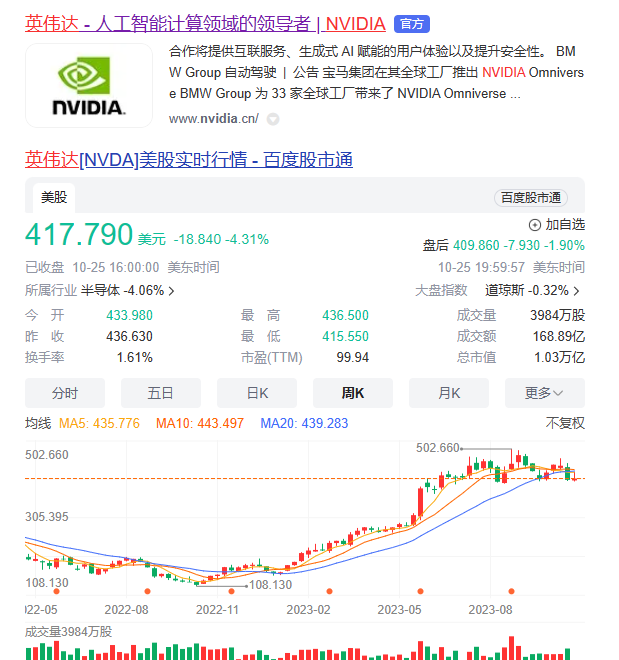Click the orange event dot near 2022-08
Screen dimensions: 619x660
pyautogui.click(x=147, y=591)
